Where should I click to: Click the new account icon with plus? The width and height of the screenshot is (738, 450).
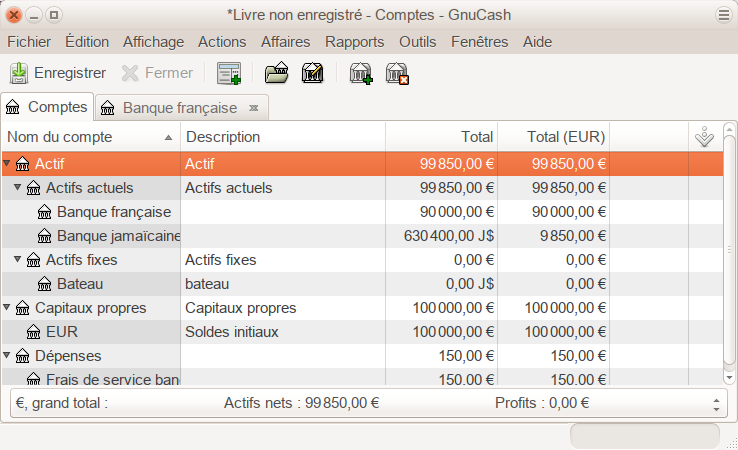coord(360,73)
